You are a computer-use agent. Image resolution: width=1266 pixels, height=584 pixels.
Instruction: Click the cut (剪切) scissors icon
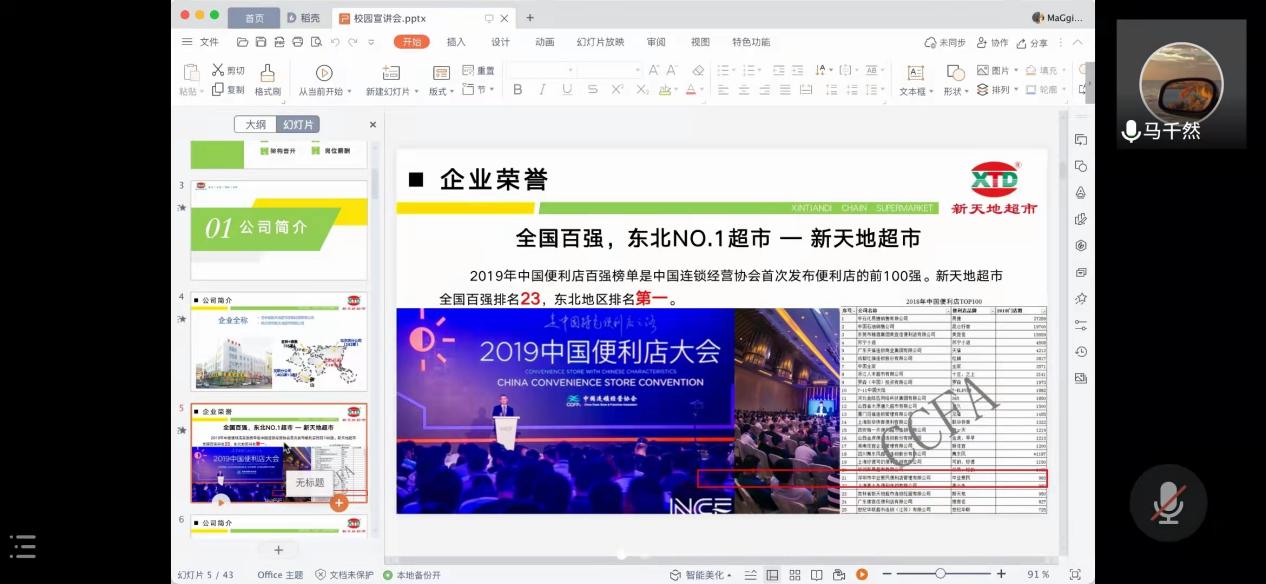218,70
